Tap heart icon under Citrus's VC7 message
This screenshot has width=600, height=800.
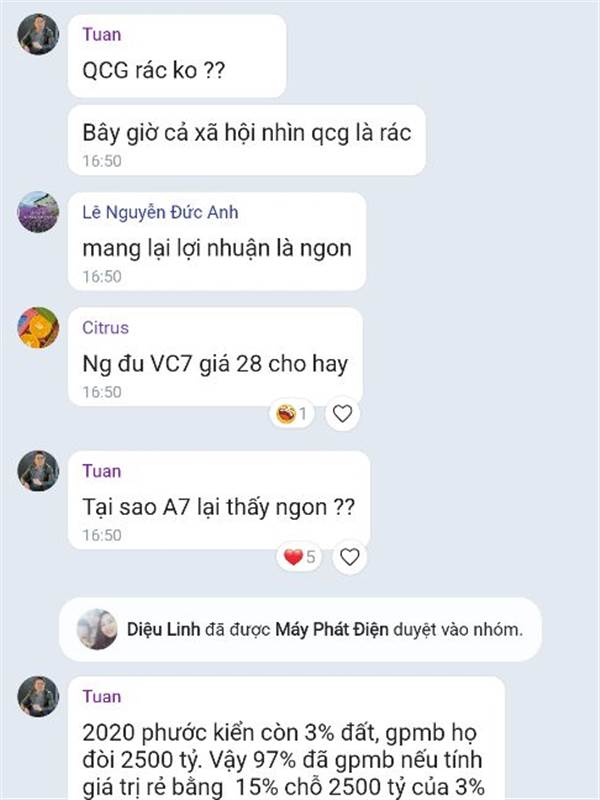[x=342, y=413]
